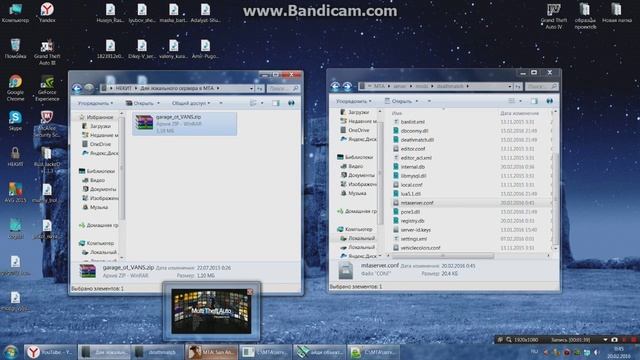
Task: Select the Dikiy-V_ser desktop file
Action: [142, 49]
